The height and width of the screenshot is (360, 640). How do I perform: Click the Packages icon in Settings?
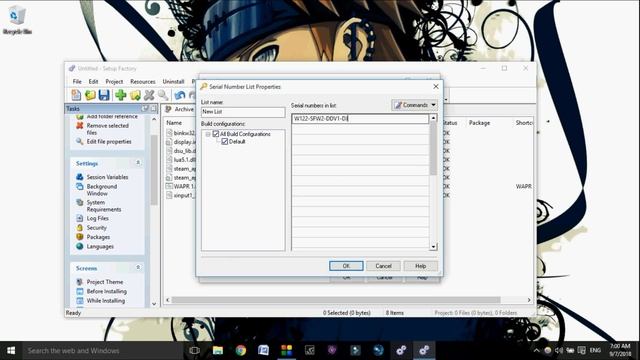pyautogui.click(x=80, y=237)
